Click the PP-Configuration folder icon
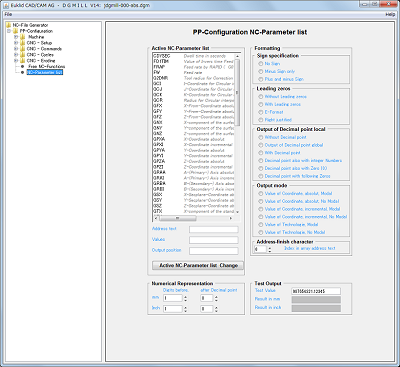The height and width of the screenshot is (367, 400). pyautogui.click(x=16, y=31)
